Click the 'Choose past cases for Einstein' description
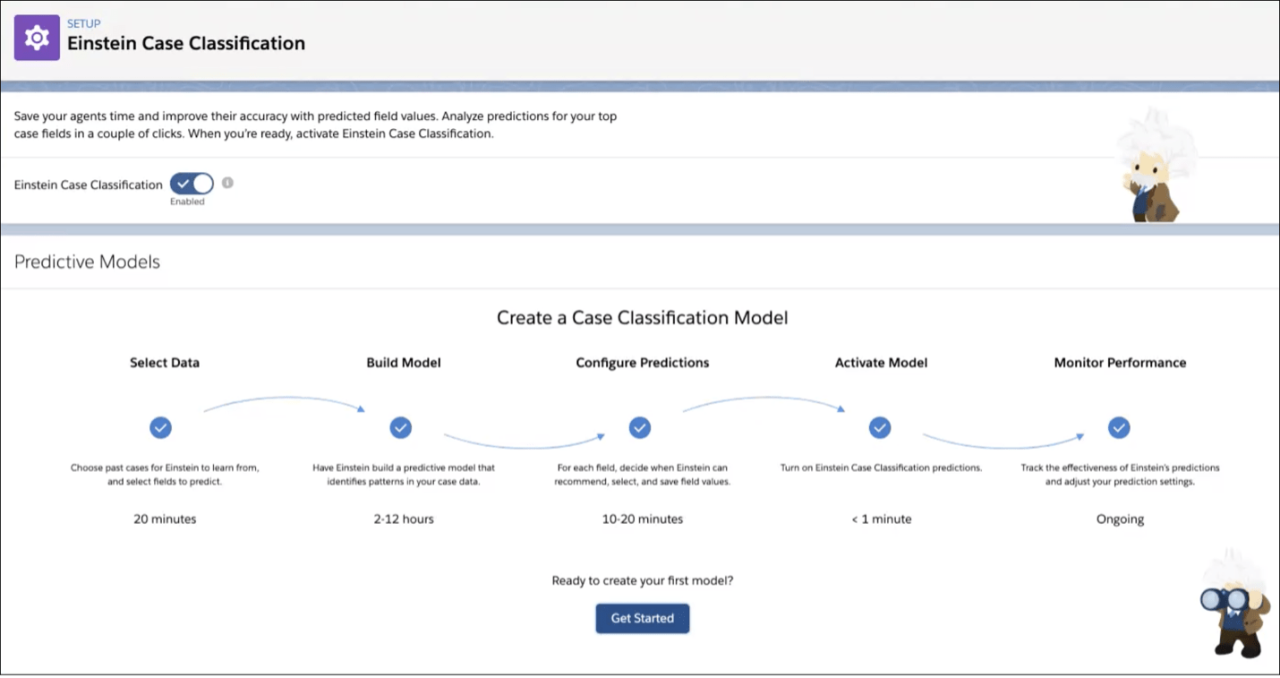Image resolution: width=1280 pixels, height=678 pixels. [x=165, y=474]
